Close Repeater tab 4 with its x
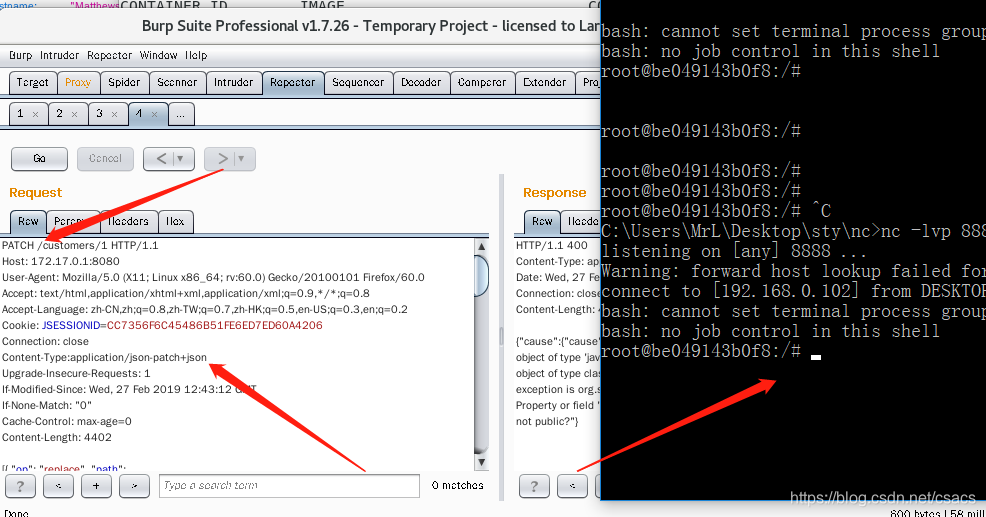The height and width of the screenshot is (517, 986). (x=154, y=114)
